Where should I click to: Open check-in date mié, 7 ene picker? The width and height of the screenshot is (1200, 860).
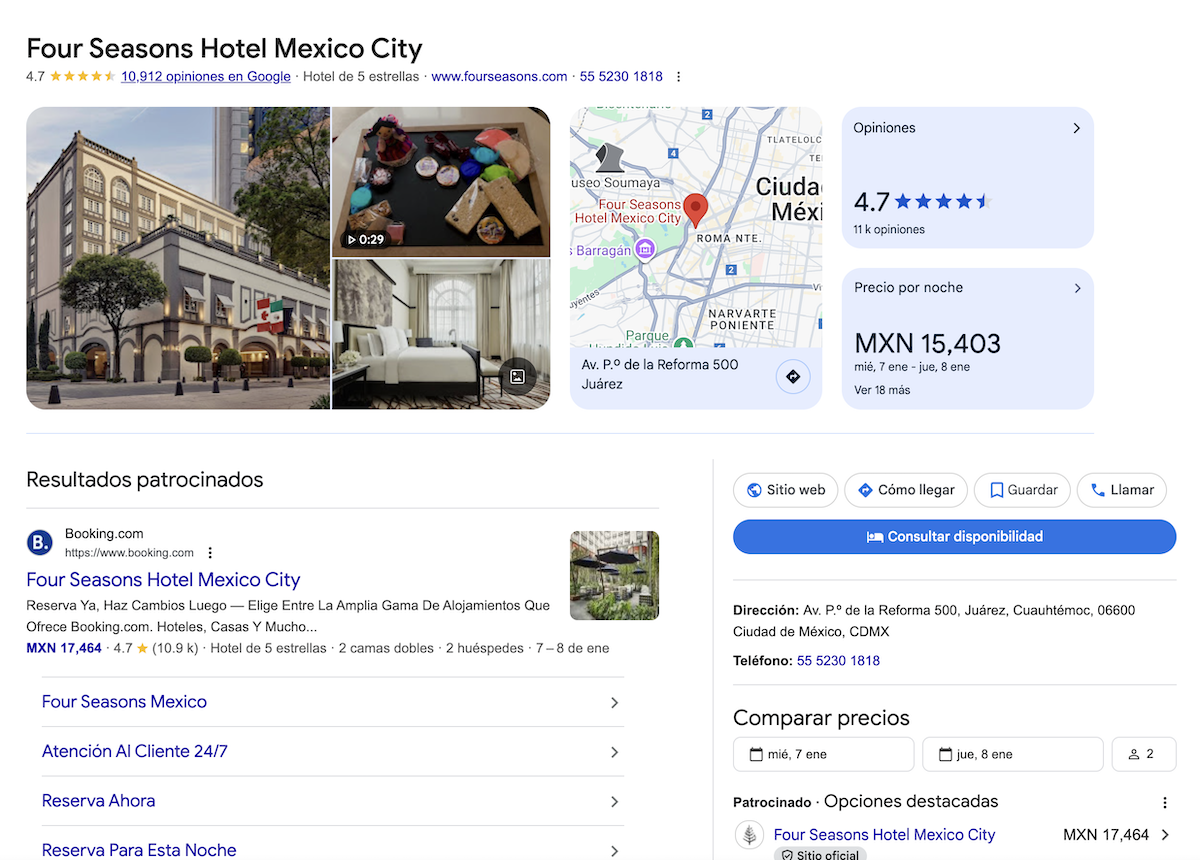pos(823,754)
